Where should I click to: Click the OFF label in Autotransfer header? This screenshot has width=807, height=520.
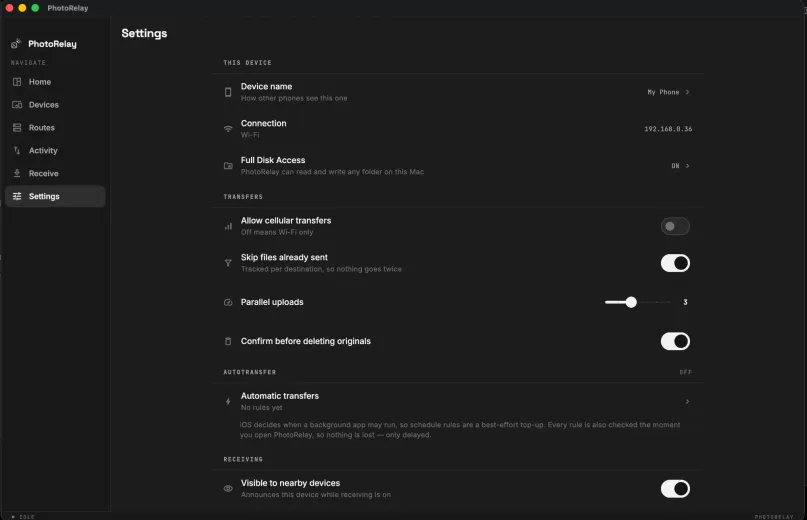pyautogui.click(x=686, y=372)
